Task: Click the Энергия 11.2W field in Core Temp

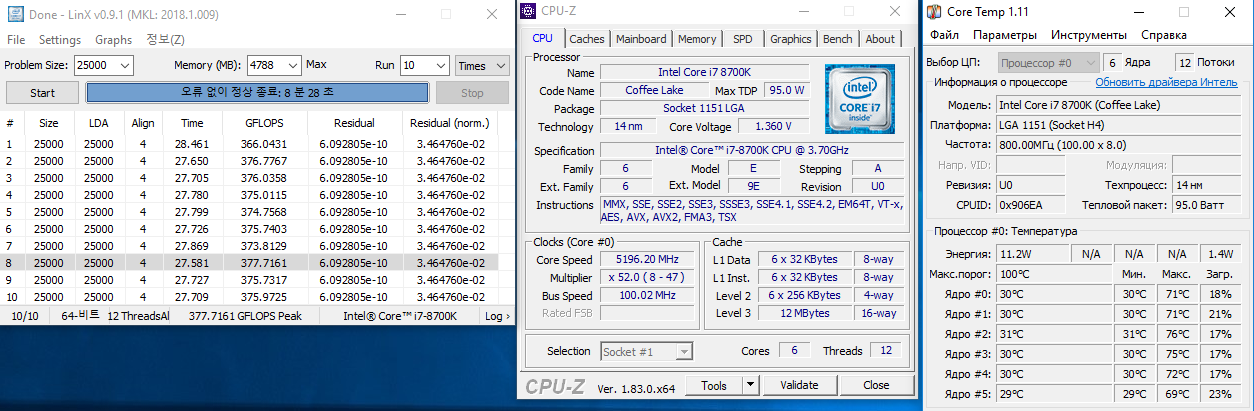Action: click(x=1032, y=254)
